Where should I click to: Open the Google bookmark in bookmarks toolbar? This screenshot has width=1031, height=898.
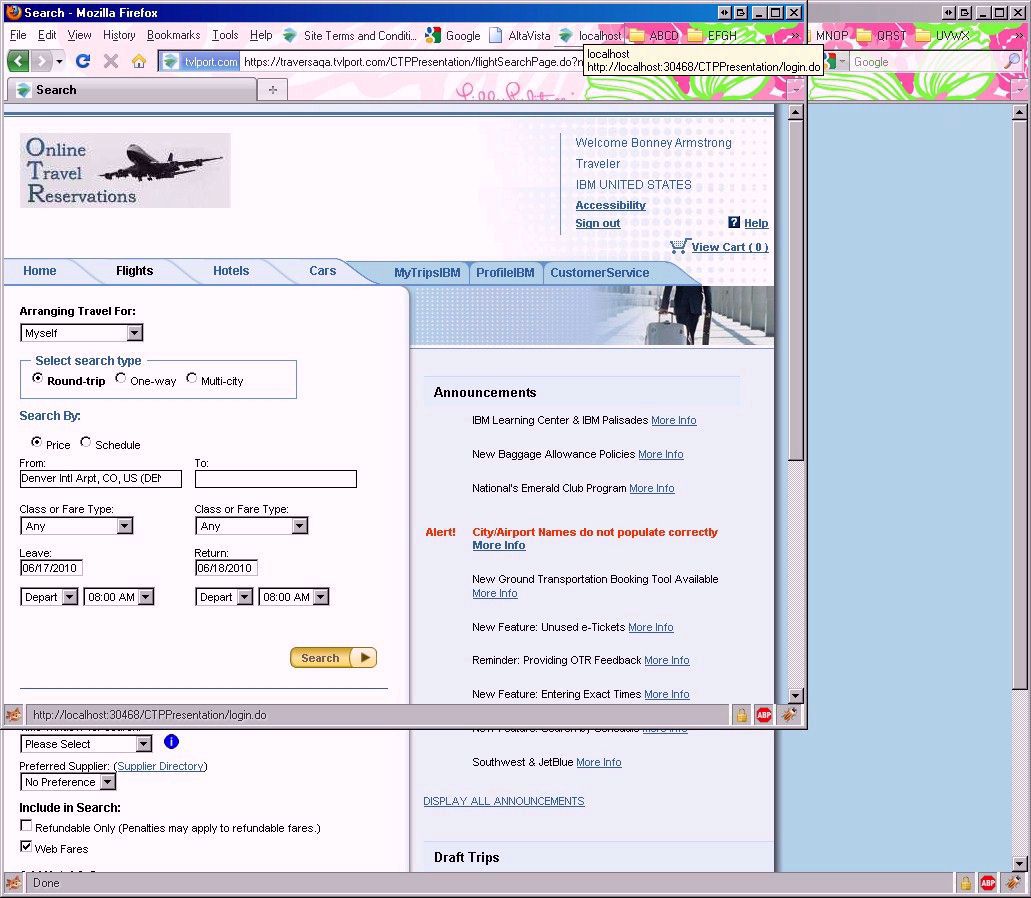(x=452, y=35)
